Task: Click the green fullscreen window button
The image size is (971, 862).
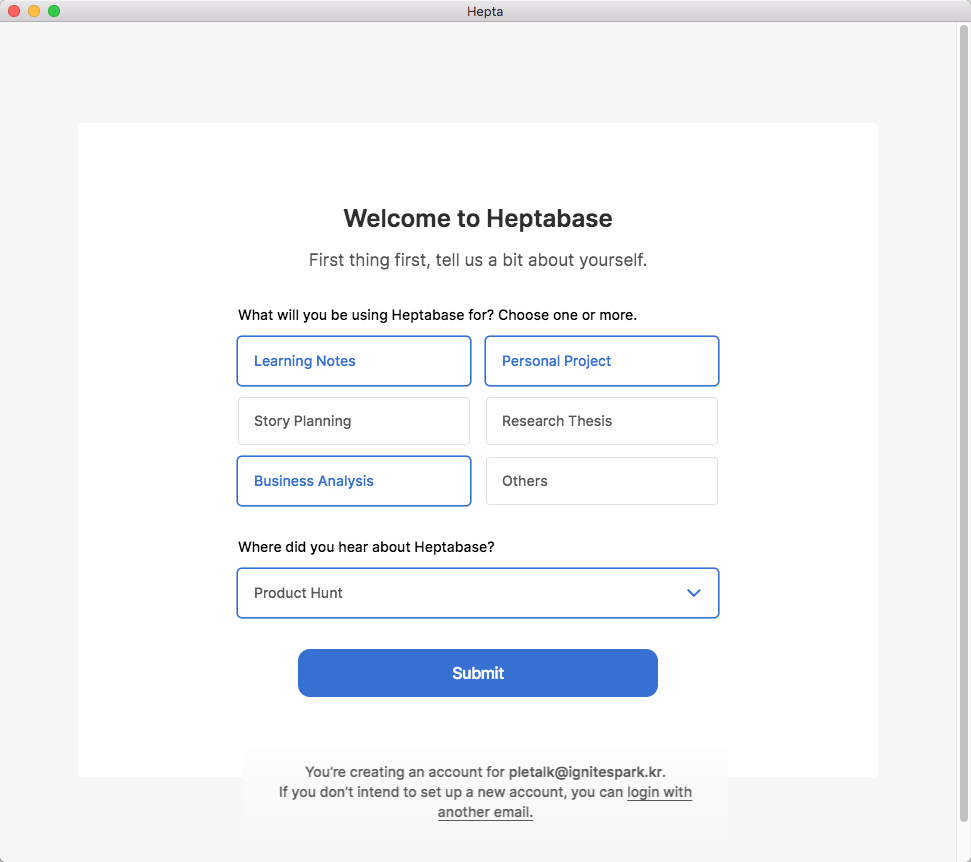Action: tap(54, 11)
